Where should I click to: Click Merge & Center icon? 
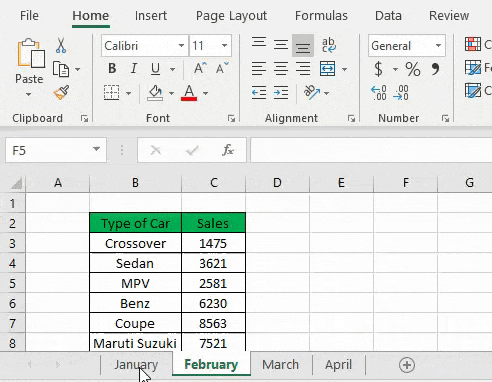(328, 69)
